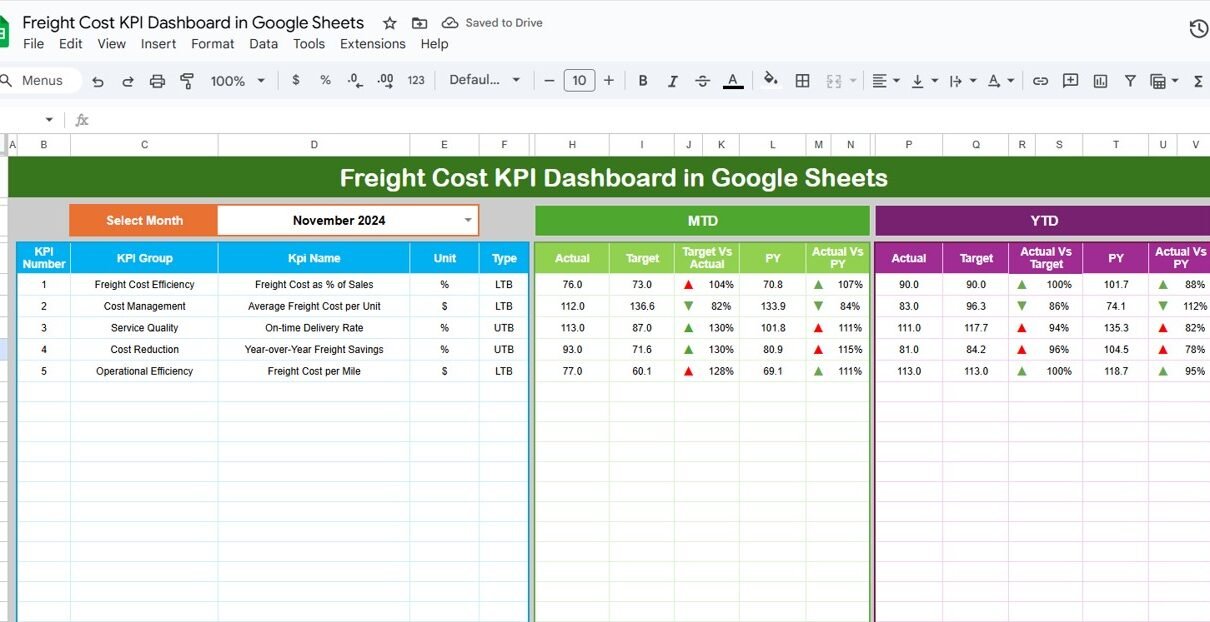Insert a link using toolbar icon

[x=1040, y=81]
